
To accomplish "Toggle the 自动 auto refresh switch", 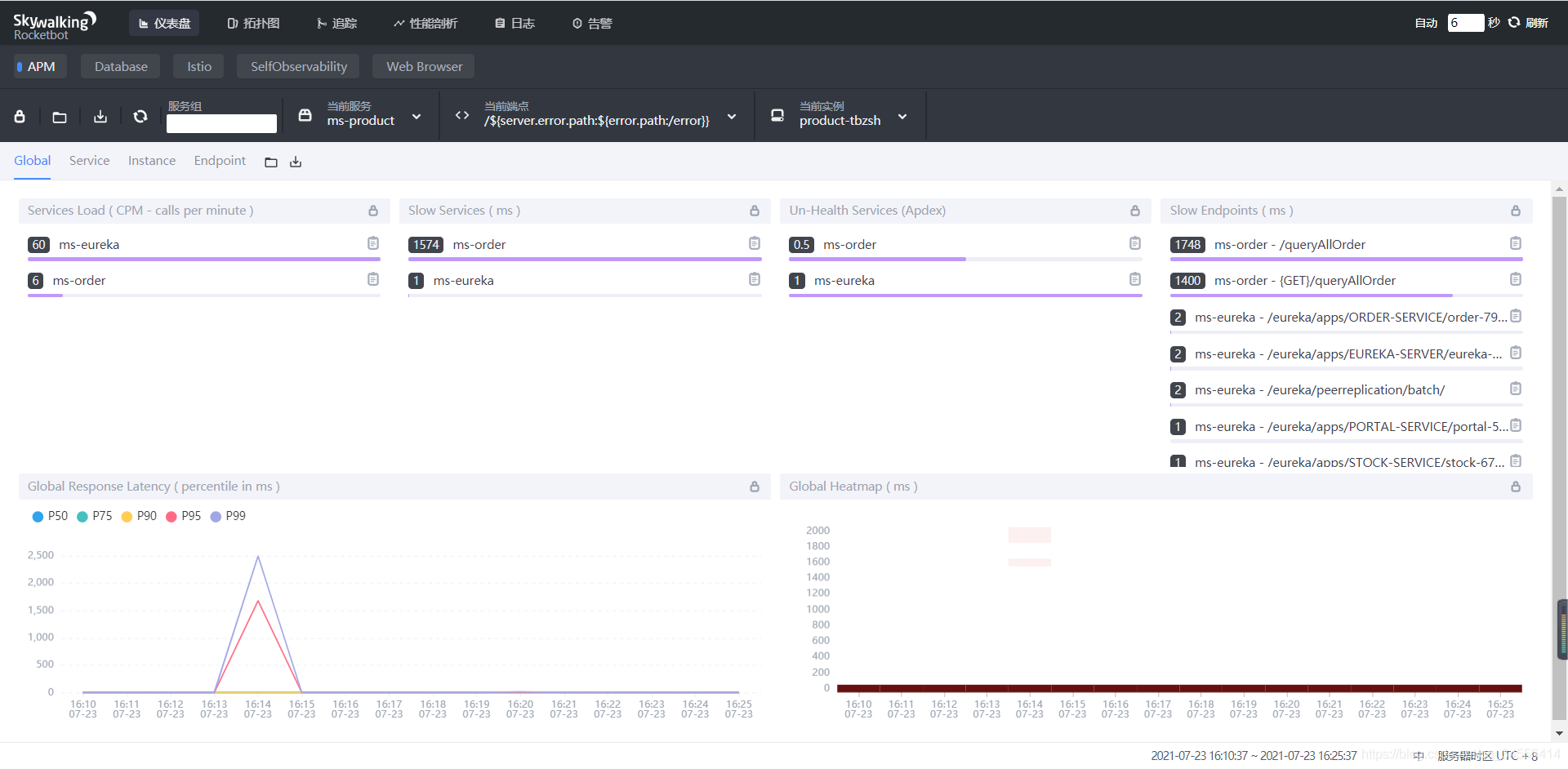I will 1426,23.
